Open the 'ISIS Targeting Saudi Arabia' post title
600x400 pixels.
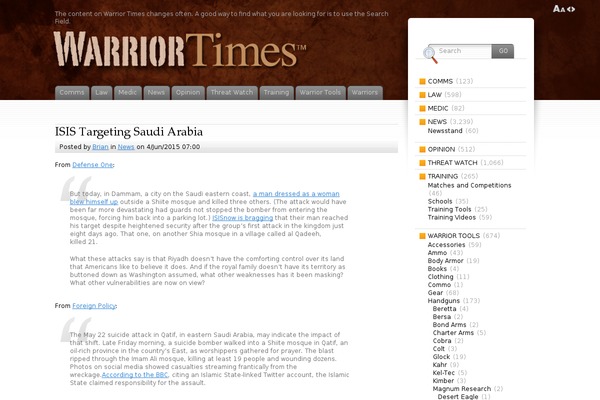129,132
